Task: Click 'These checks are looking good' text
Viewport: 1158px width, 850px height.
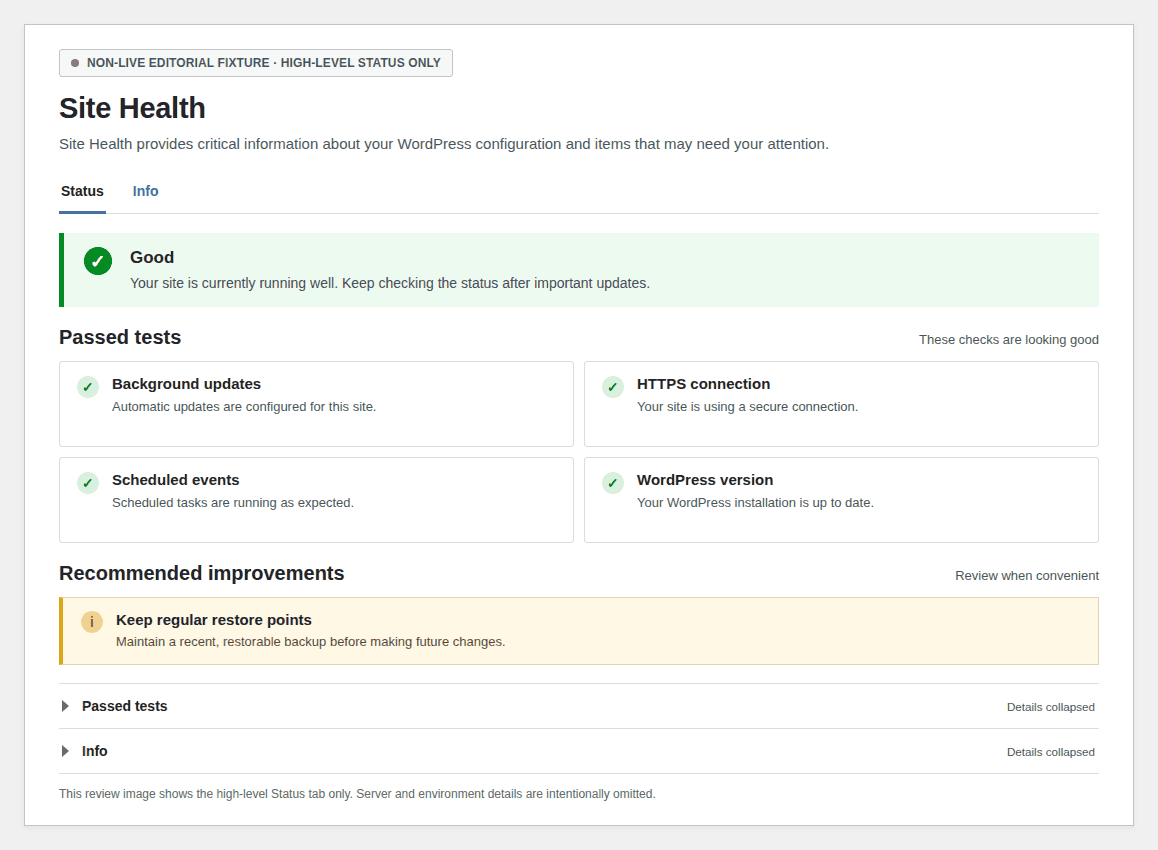Action: click(1009, 340)
